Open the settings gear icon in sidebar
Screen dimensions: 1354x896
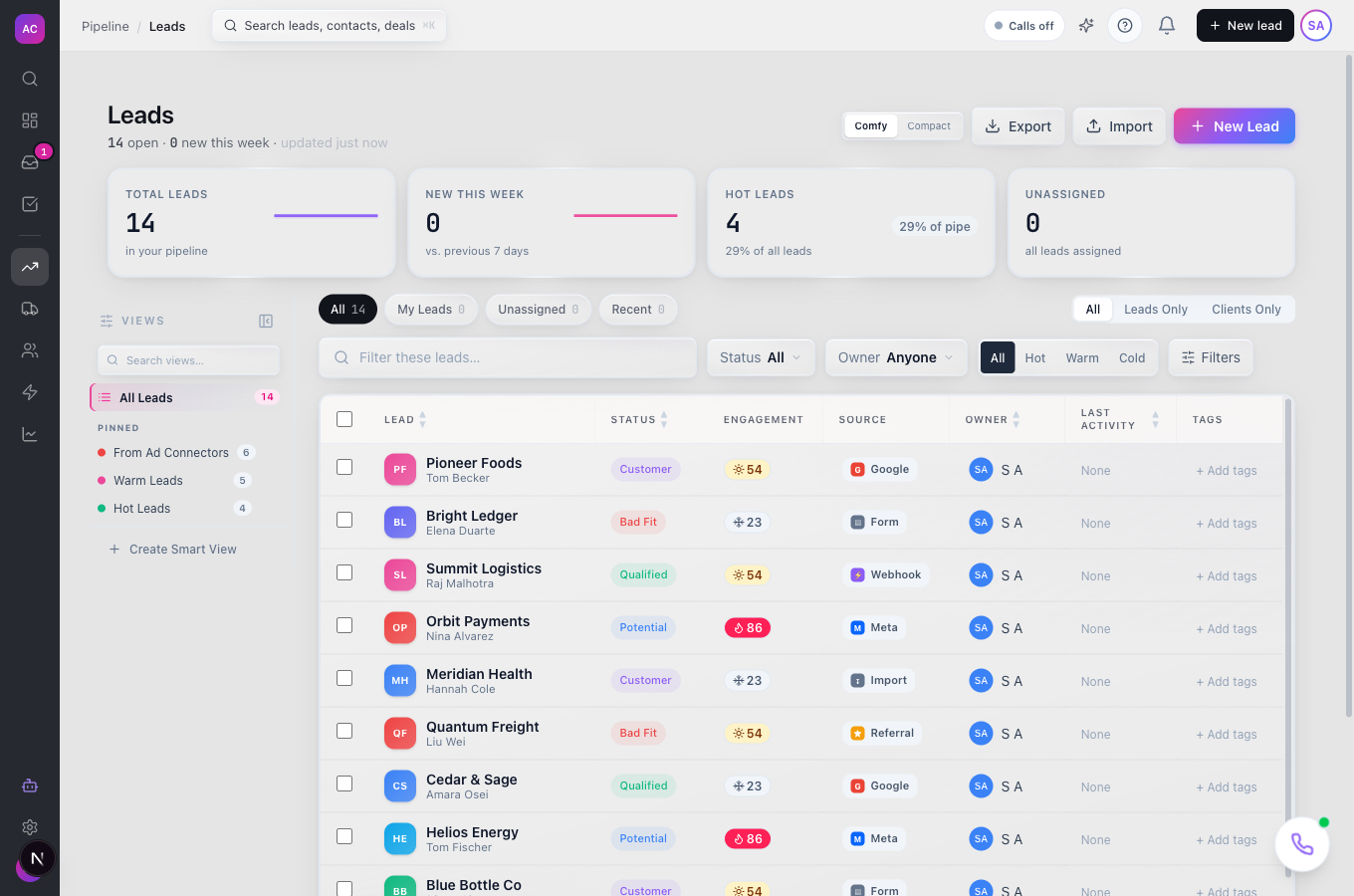pos(30,827)
